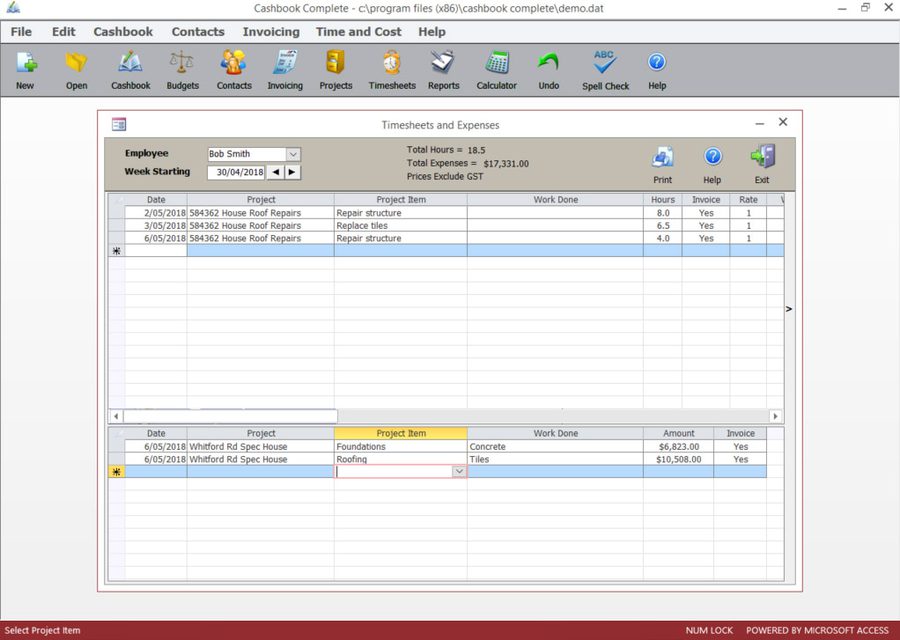The width and height of the screenshot is (900, 640).
Task: Print the timesheet using Print icon
Action: click(x=663, y=157)
